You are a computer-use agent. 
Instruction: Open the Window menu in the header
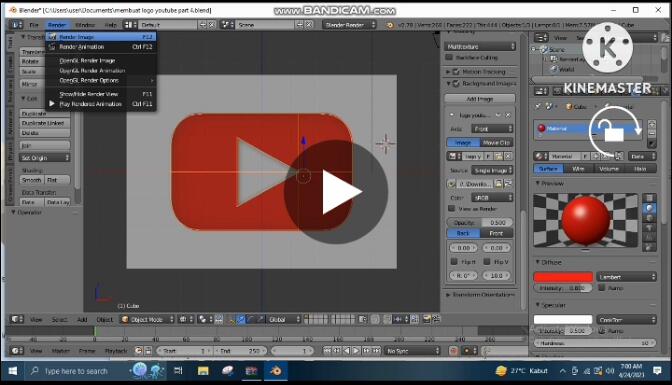tap(85, 25)
